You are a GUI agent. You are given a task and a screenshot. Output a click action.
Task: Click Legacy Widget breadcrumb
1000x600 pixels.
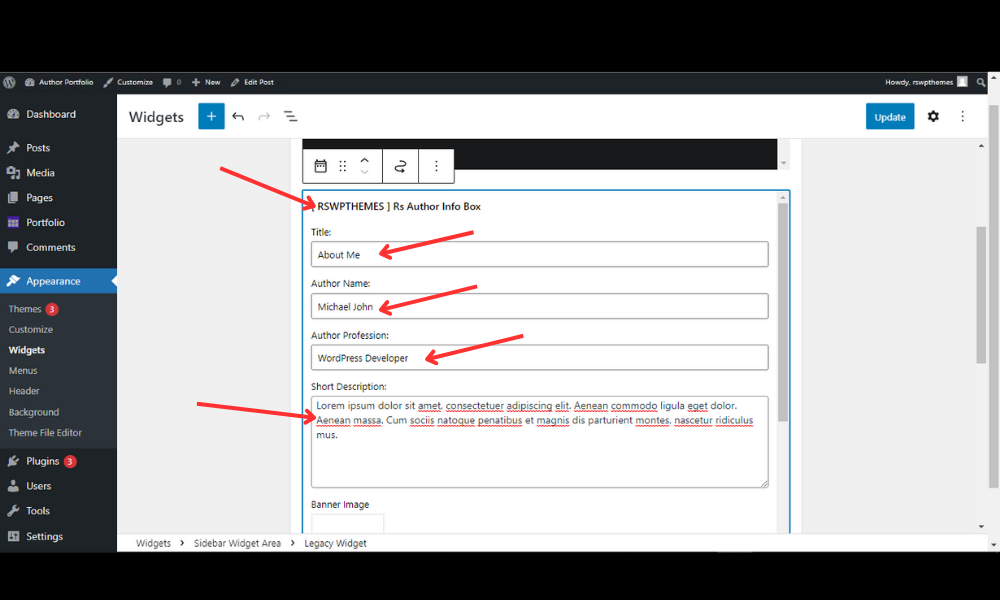(335, 543)
